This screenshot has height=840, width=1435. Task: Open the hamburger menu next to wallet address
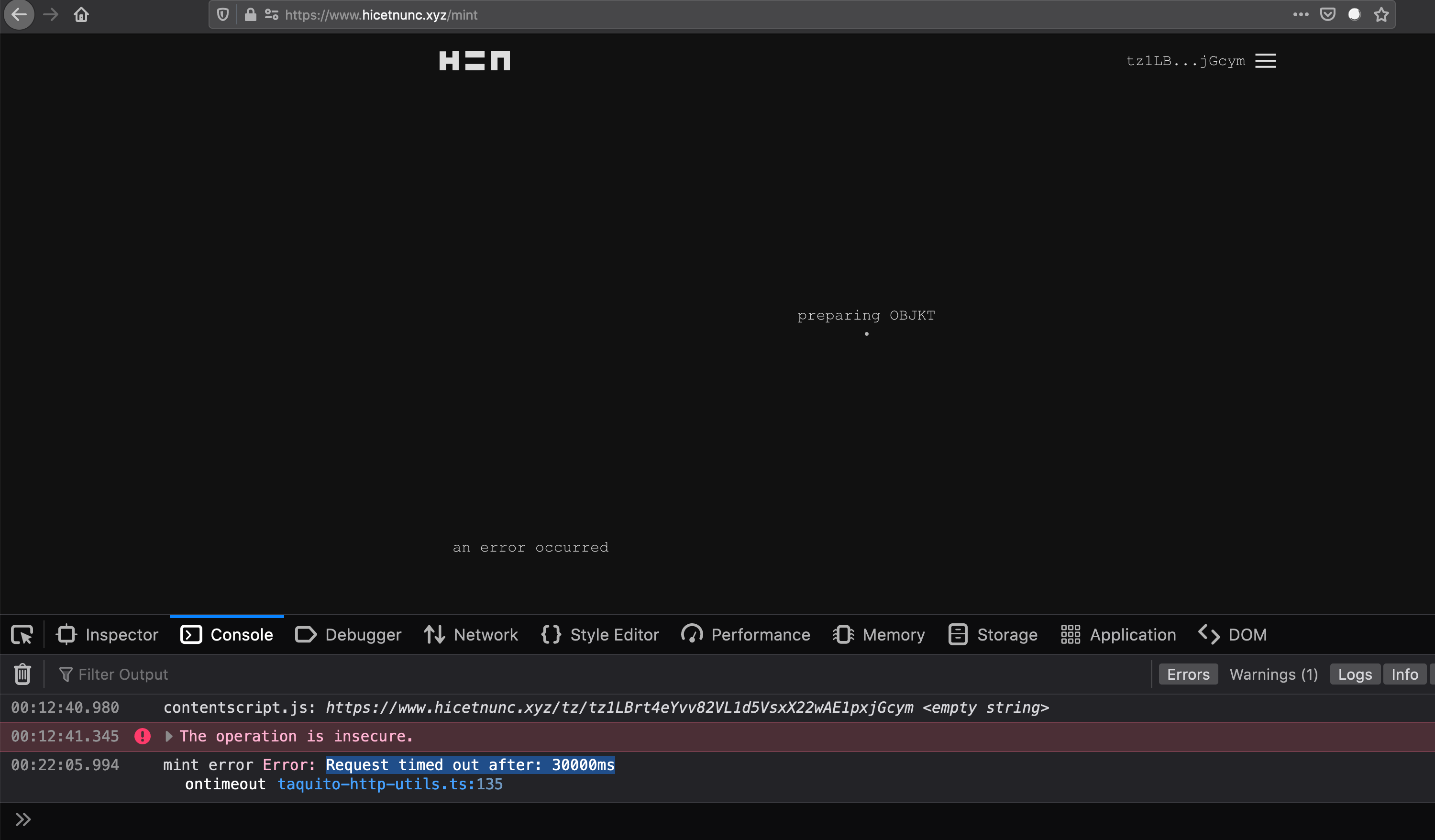[1265, 61]
